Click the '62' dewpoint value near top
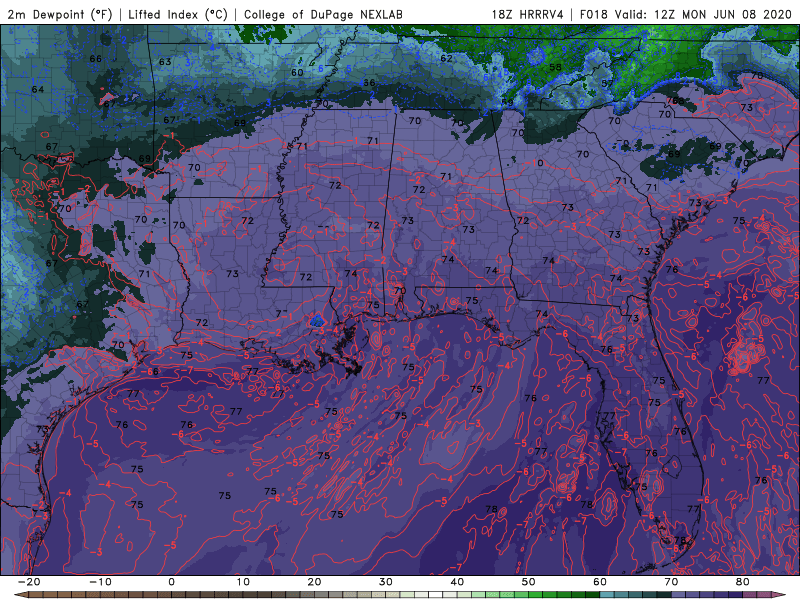The width and height of the screenshot is (800, 600). click(446, 58)
